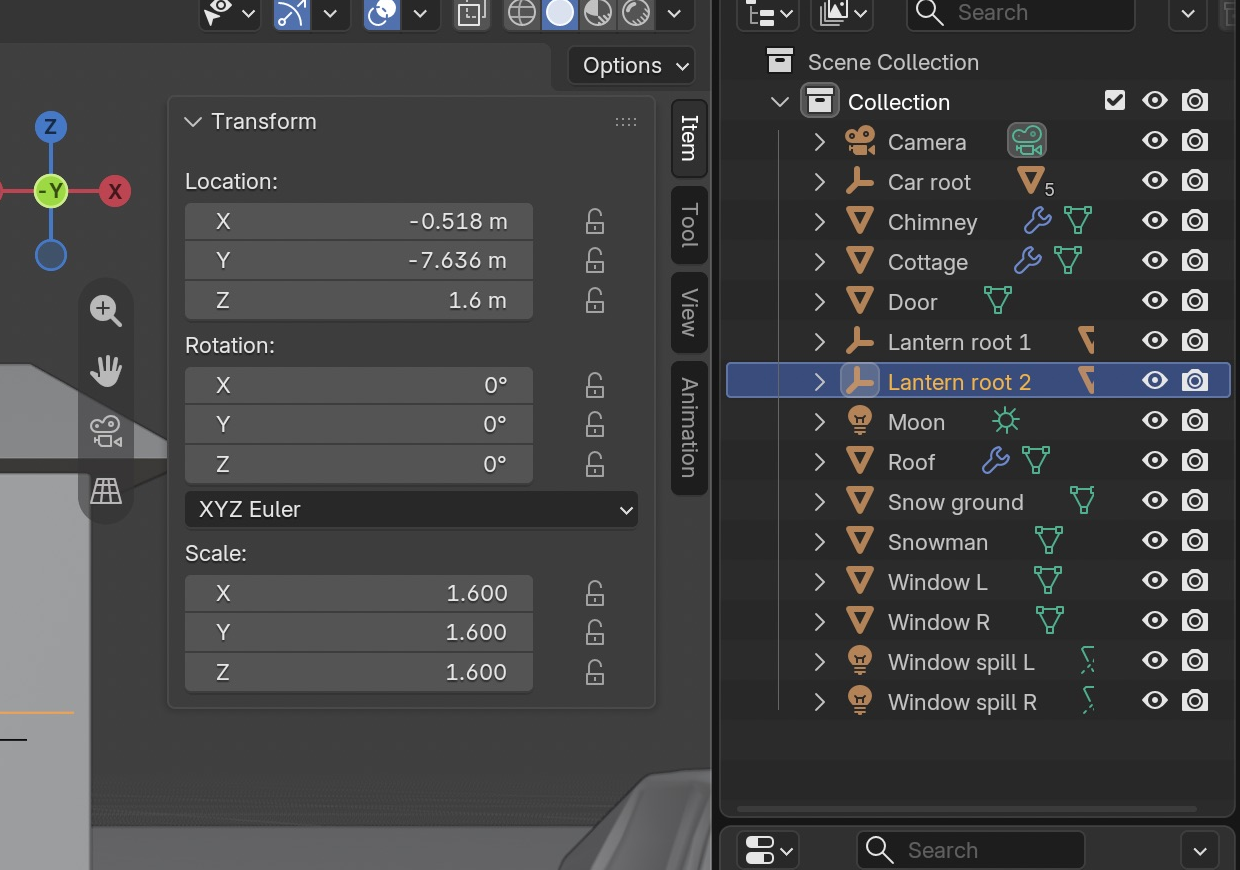Open the Options dropdown

click(632, 65)
